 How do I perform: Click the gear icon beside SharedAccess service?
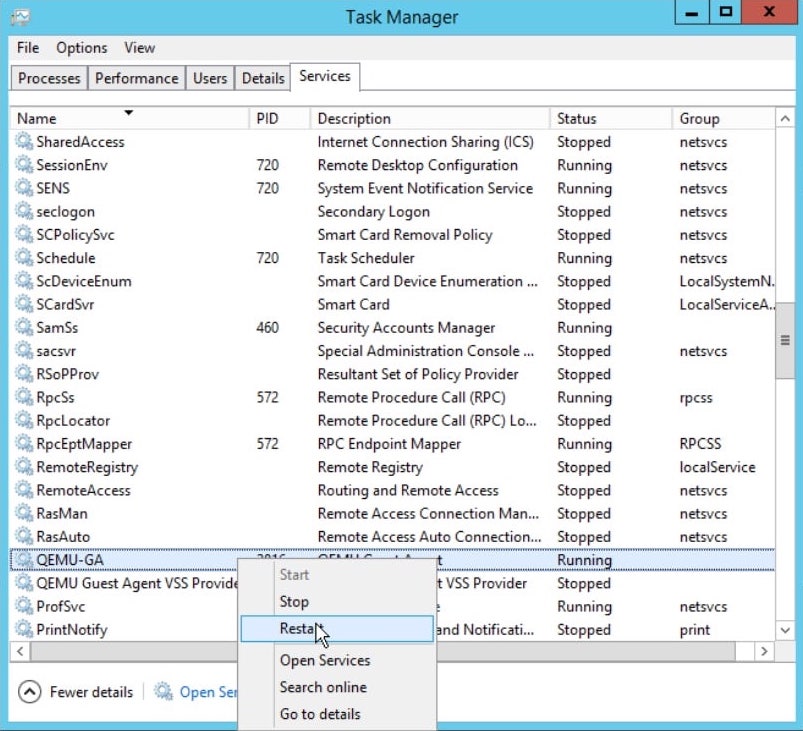coord(24,142)
